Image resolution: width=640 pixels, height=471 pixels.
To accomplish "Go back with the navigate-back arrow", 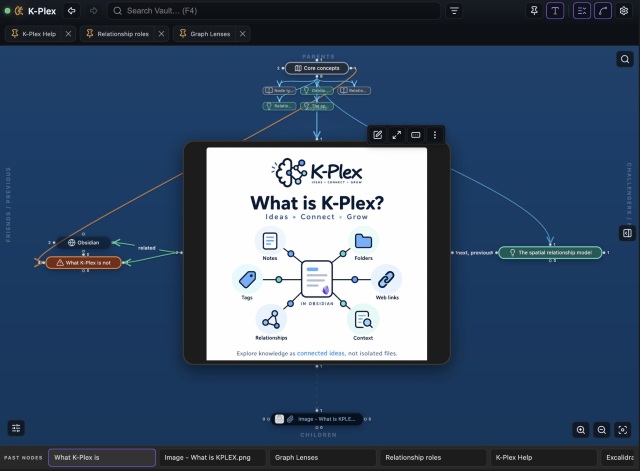I will click(x=71, y=11).
